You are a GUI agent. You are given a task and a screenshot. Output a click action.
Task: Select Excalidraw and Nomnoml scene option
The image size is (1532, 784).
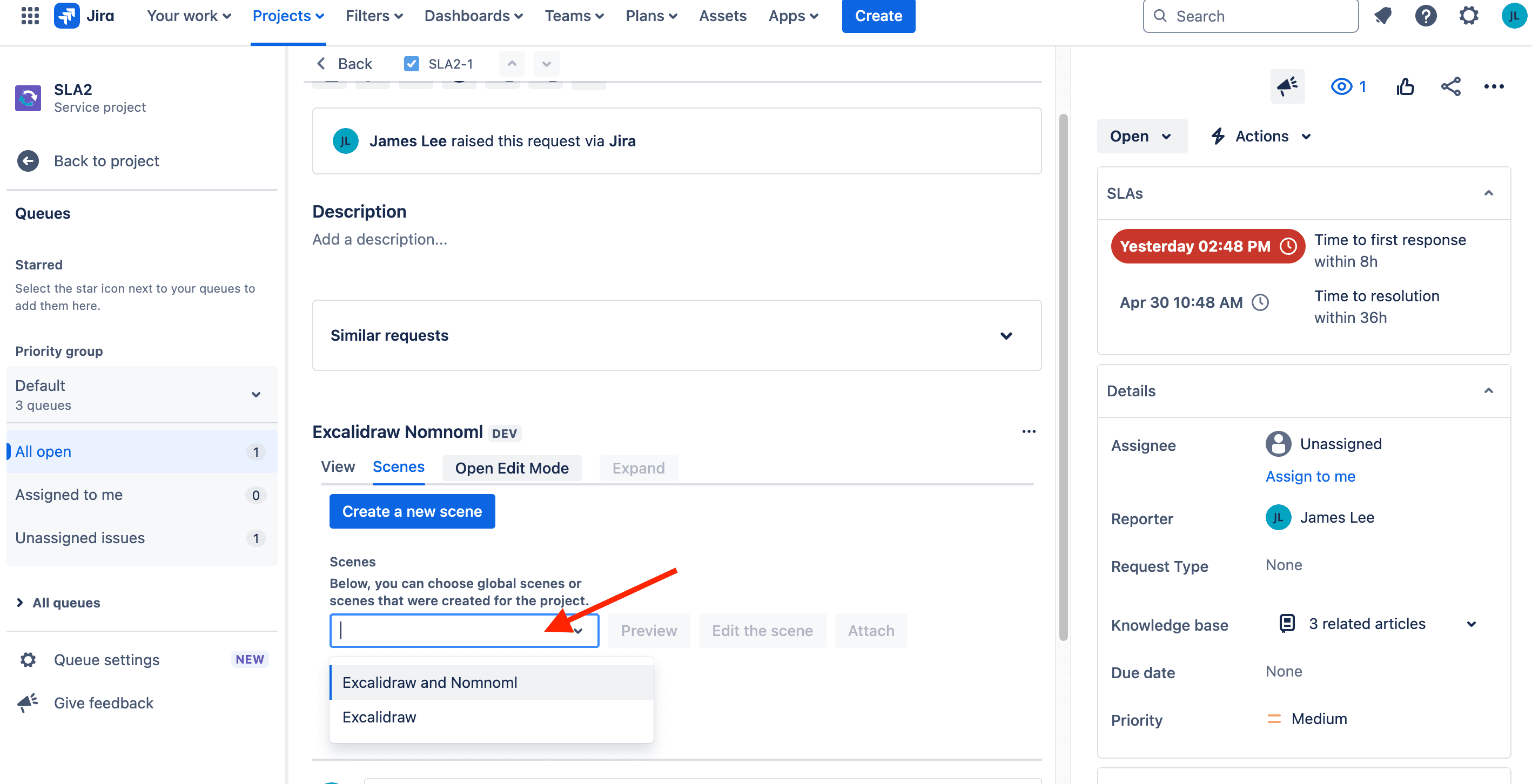(x=491, y=682)
